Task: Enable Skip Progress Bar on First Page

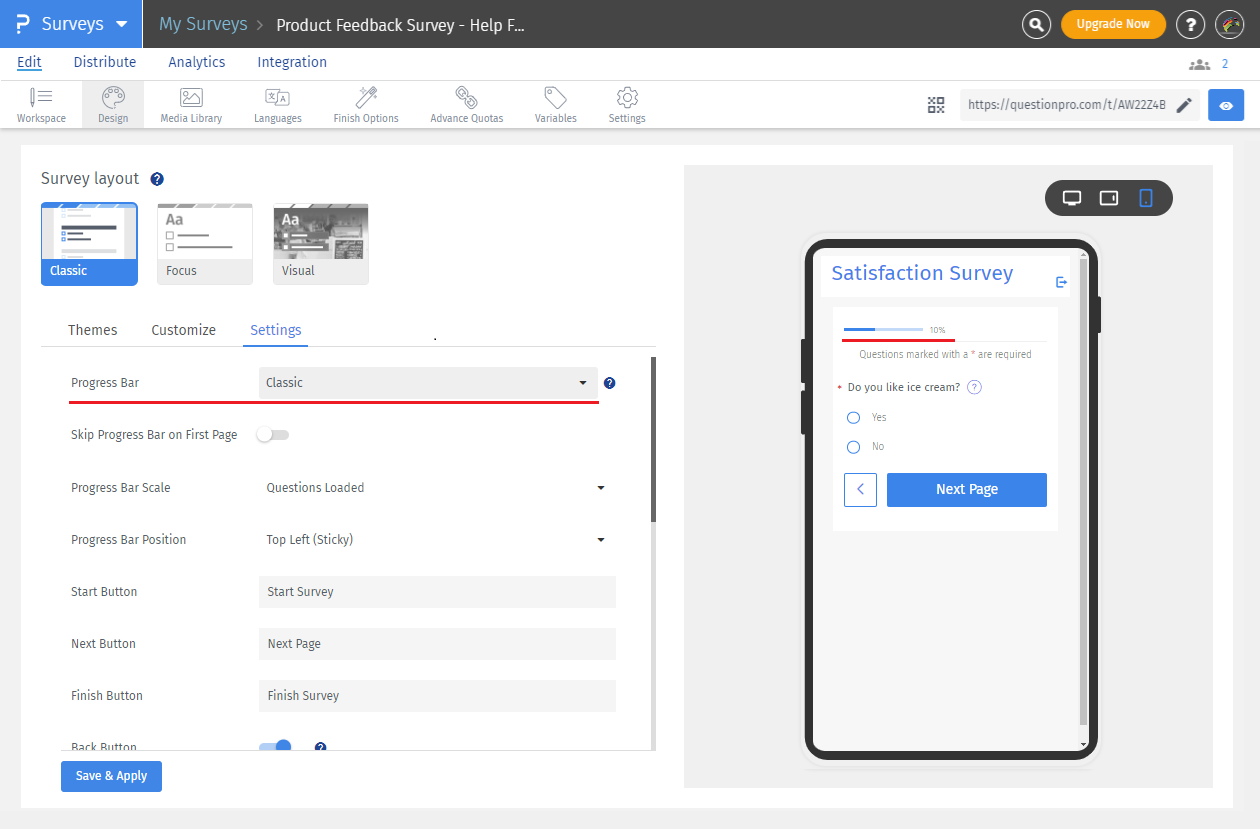Action: coord(272,434)
